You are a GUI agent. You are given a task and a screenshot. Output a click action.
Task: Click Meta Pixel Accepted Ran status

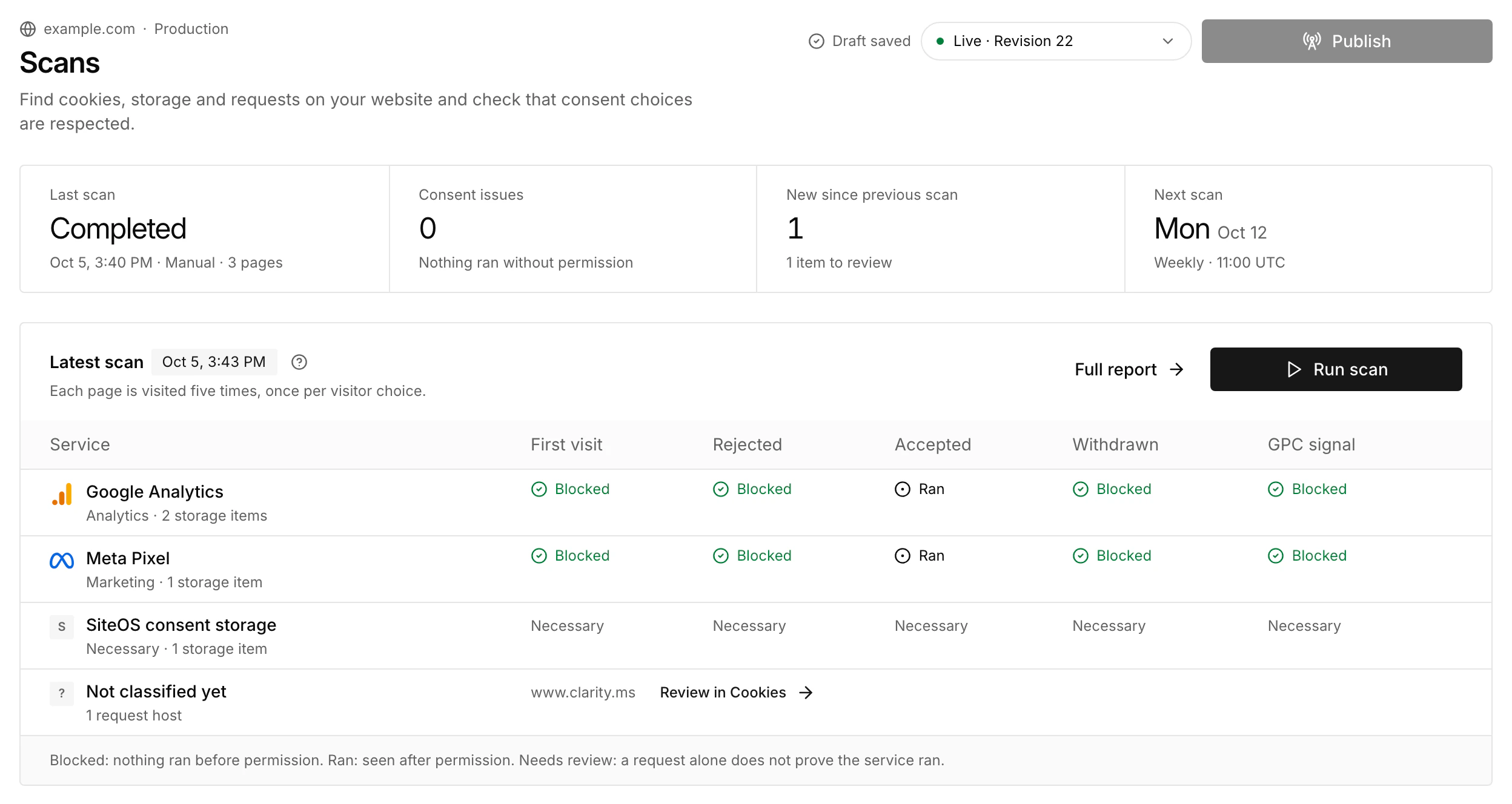(x=920, y=556)
